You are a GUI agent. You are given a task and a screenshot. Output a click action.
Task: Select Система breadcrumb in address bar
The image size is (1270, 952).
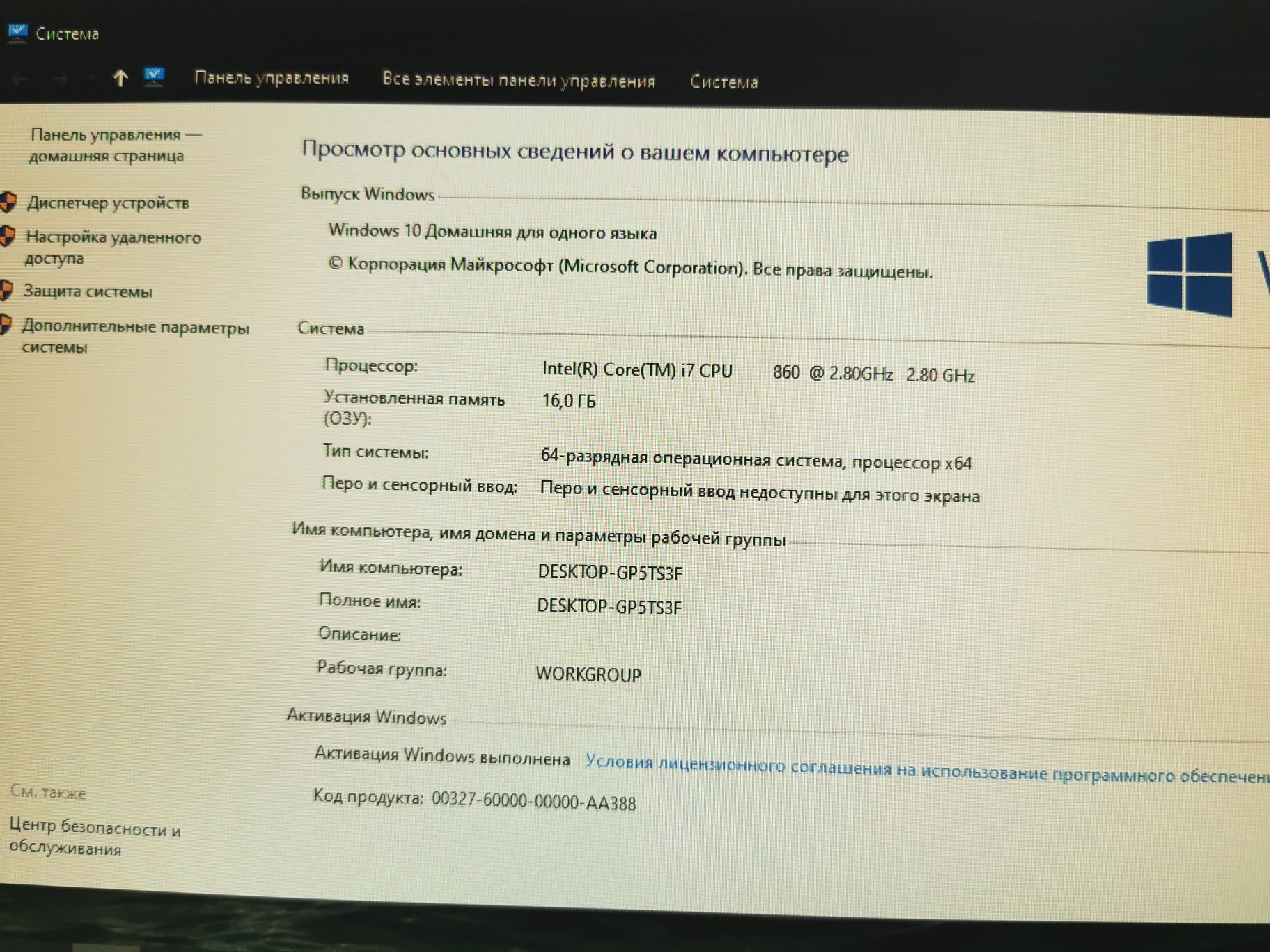pyautogui.click(x=723, y=82)
